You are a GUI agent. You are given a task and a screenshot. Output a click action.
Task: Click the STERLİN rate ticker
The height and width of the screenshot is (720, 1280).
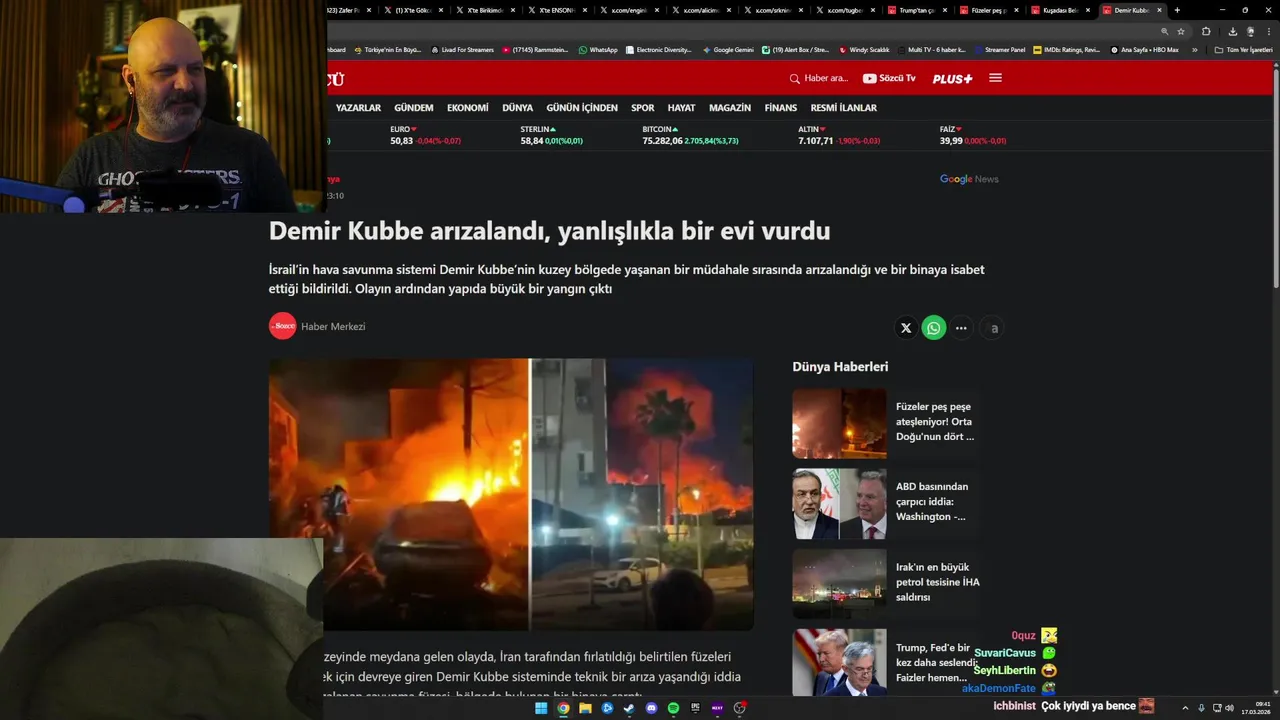point(551,135)
